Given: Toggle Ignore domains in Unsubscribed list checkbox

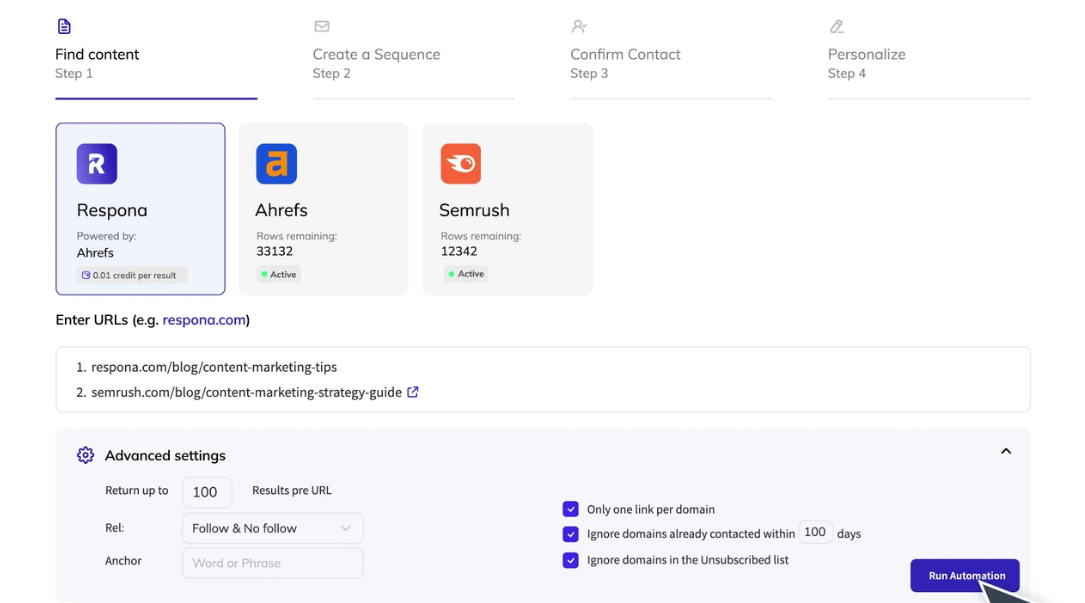Looking at the screenshot, I should (570, 559).
